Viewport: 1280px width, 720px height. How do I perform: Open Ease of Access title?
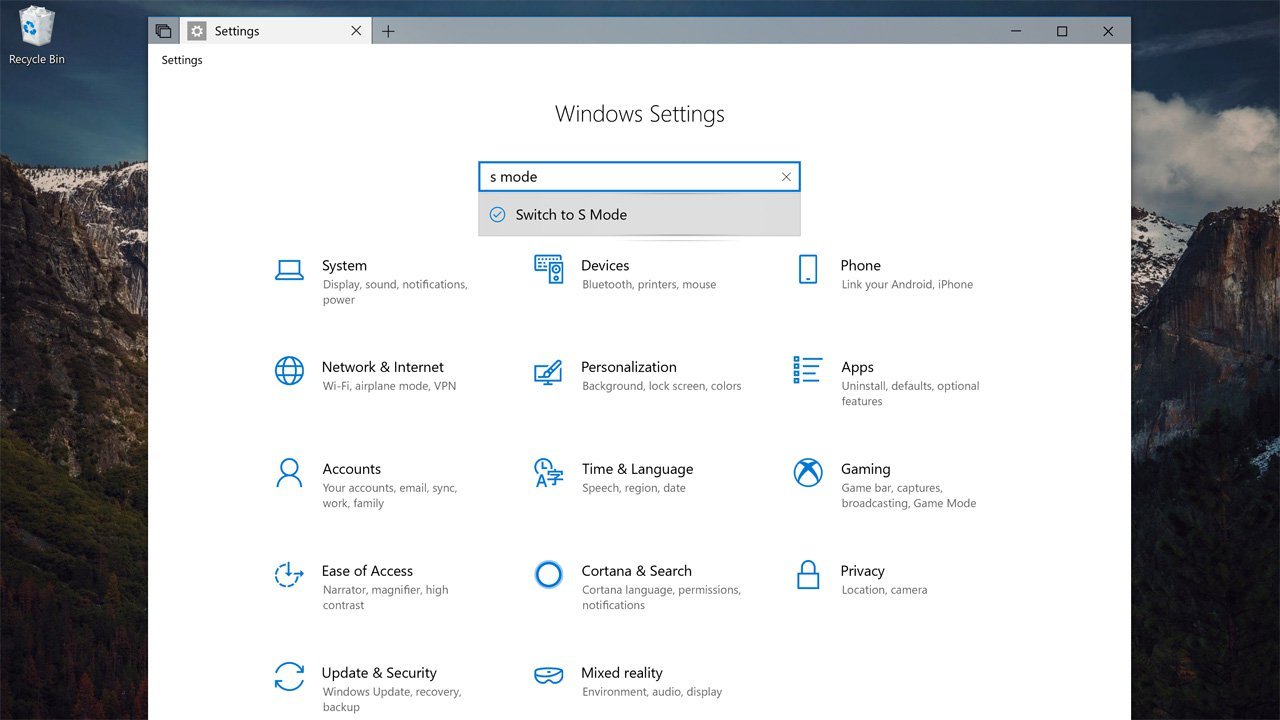(x=367, y=571)
